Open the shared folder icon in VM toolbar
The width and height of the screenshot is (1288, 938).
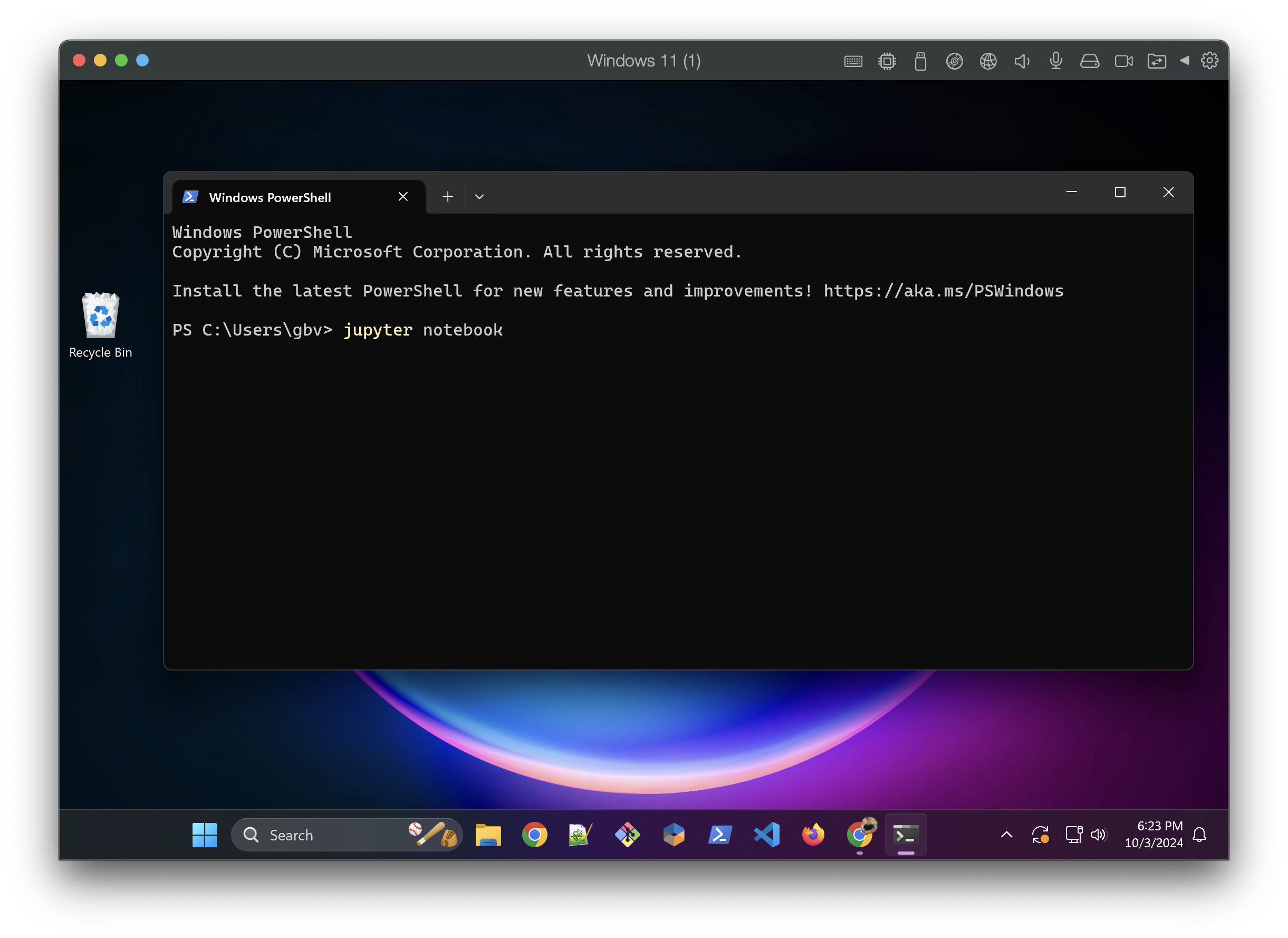coord(1157,61)
